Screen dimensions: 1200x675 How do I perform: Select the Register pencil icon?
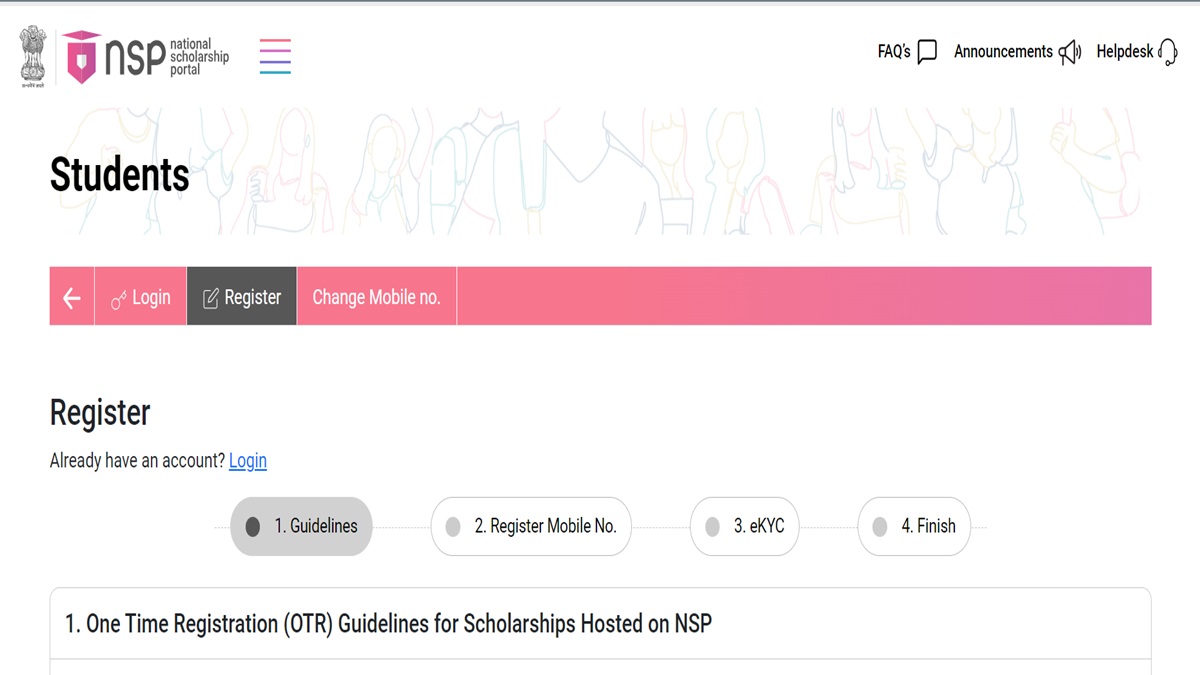click(x=212, y=296)
